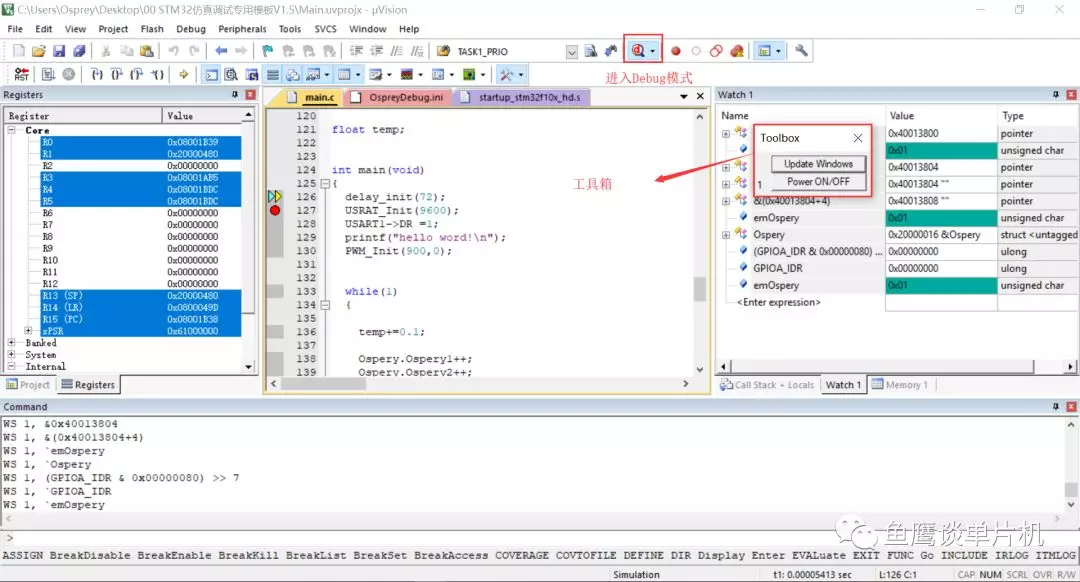Insert a bookmark using the flag icon
This screenshot has height=582, width=1080.
(267, 51)
